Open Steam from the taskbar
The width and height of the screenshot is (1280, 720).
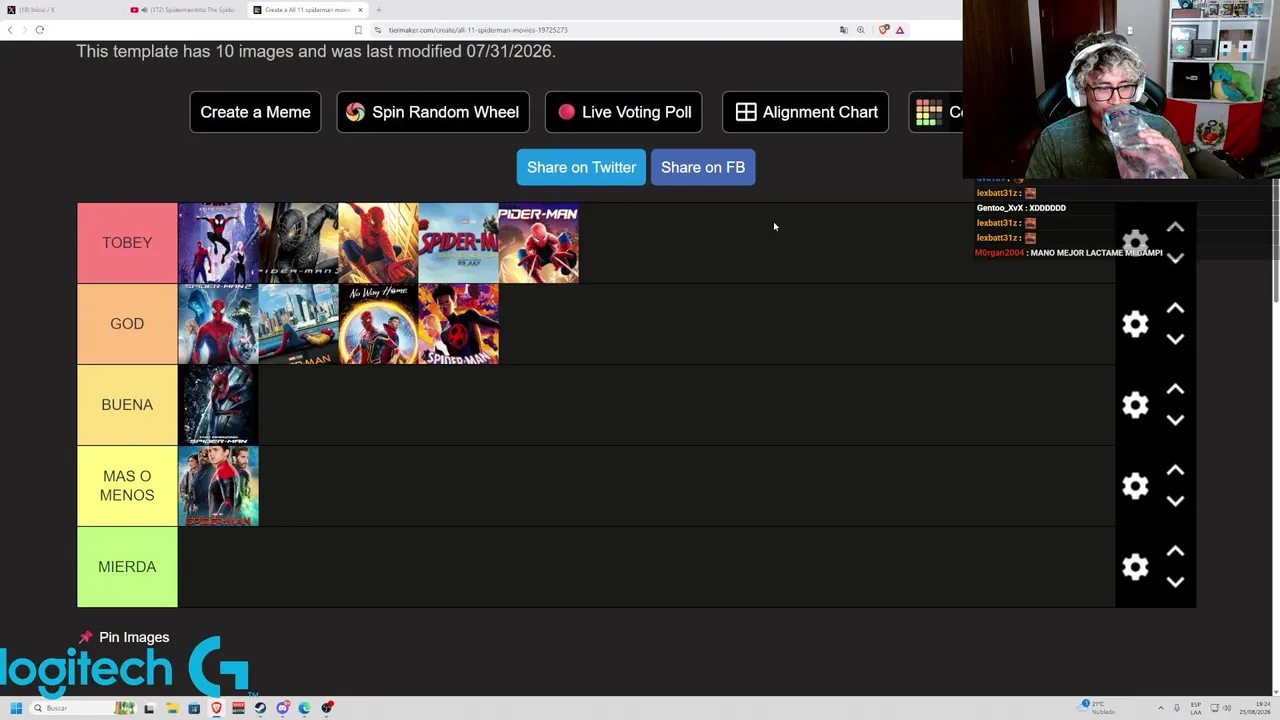tap(260, 708)
